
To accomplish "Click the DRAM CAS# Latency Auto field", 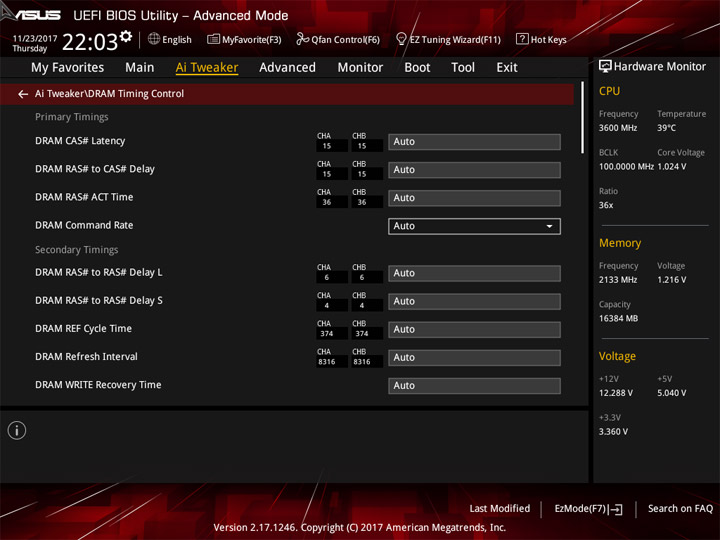I will point(474,142).
